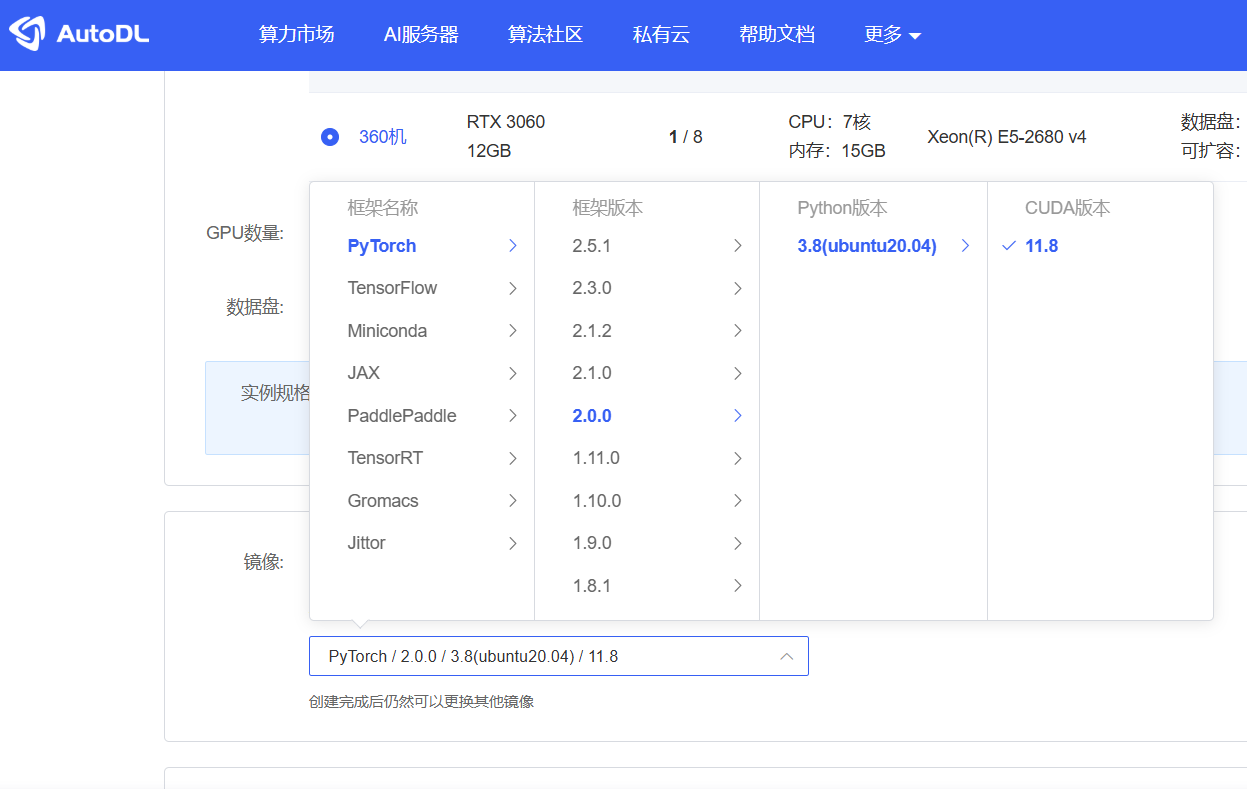Choose Gromacs in framework list
Image resolution: width=1247 pixels, height=789 pixels.
coord(383,501)
